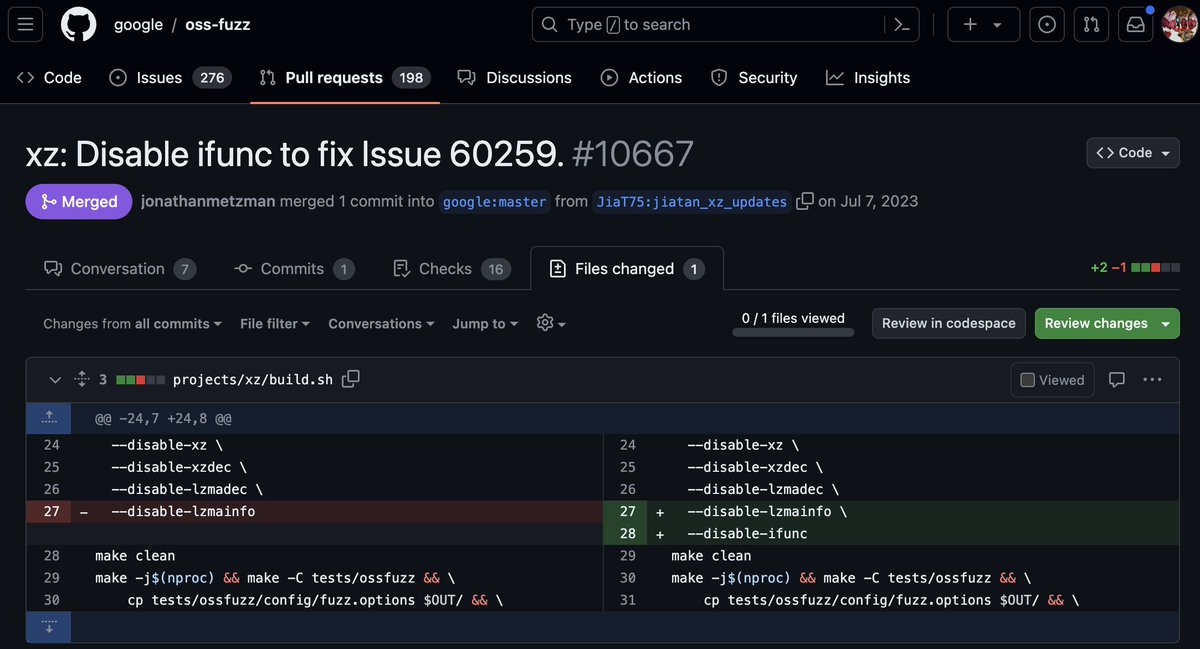Click right line number 28
The width and height of the screenshot is (1200, 649).
click(628, 534)
